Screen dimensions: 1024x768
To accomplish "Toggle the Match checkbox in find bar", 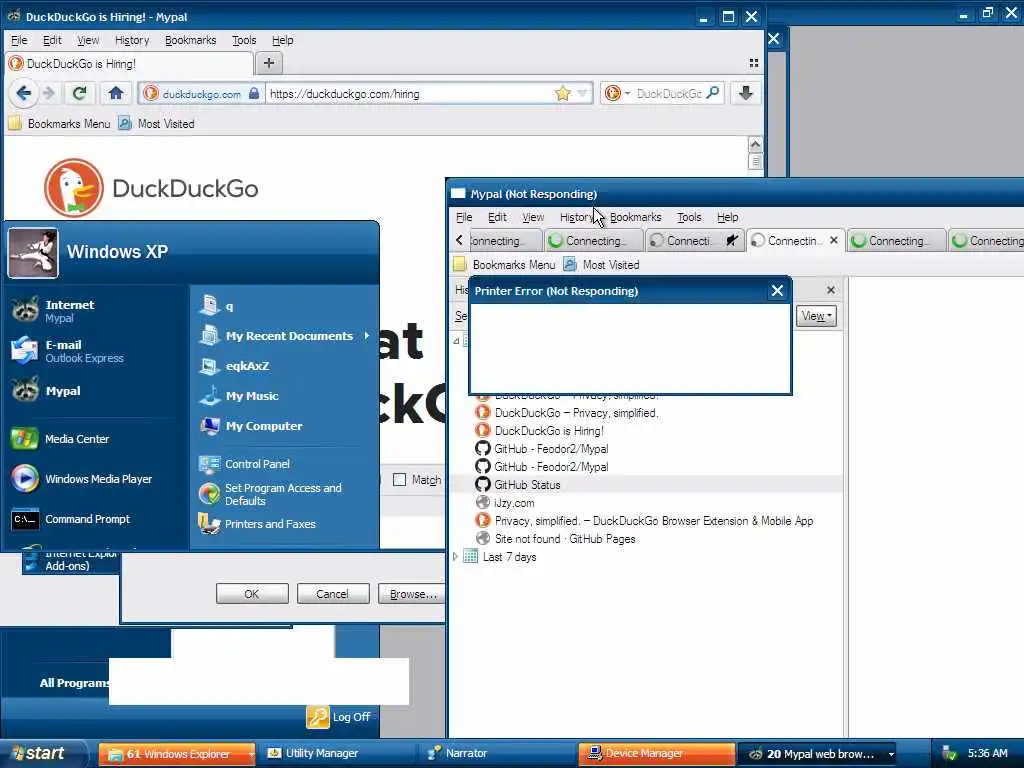I will (x=399, y=479).
